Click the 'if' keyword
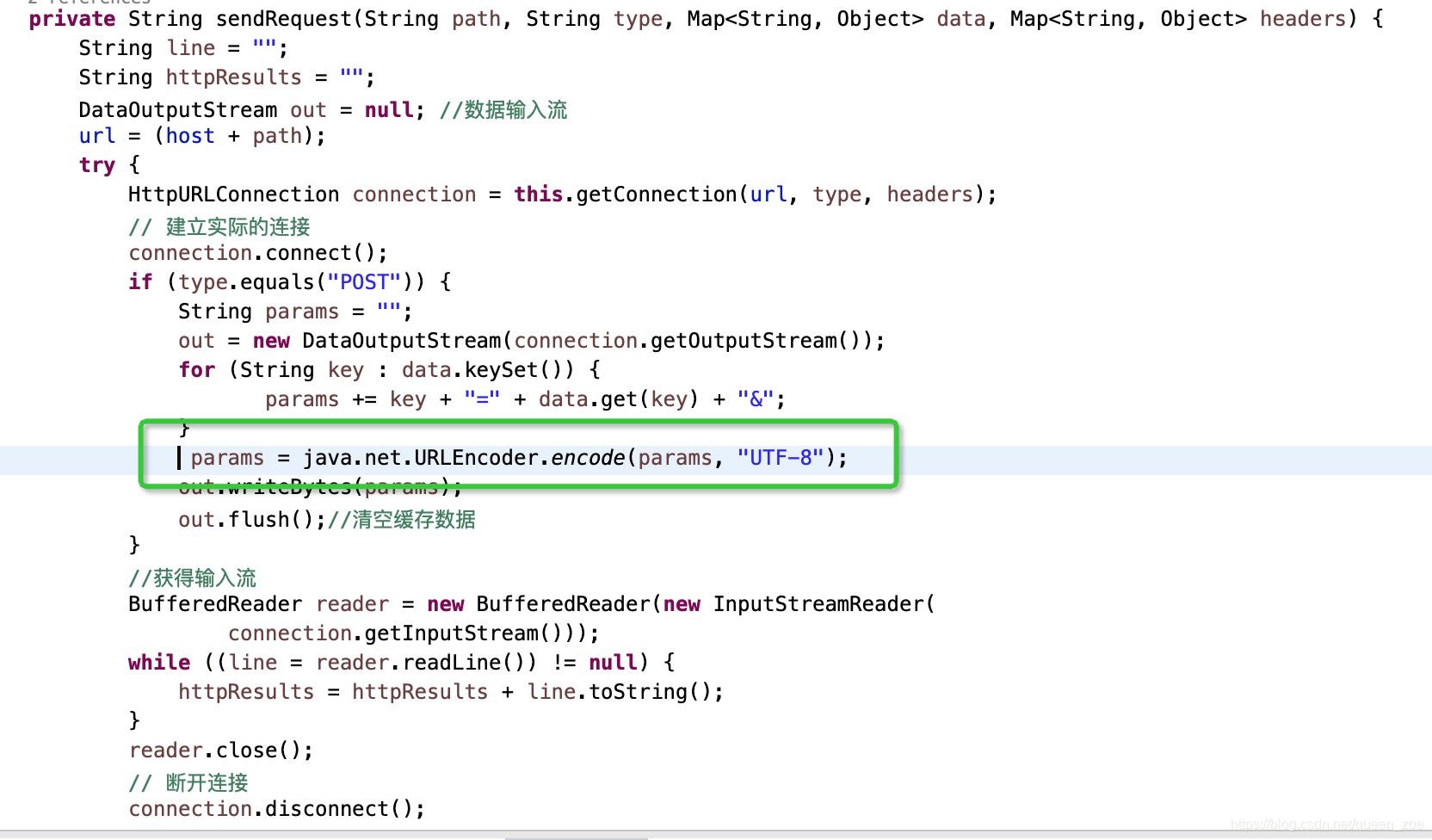Screen dimensions: 1432x840 (x=140, y=282)
